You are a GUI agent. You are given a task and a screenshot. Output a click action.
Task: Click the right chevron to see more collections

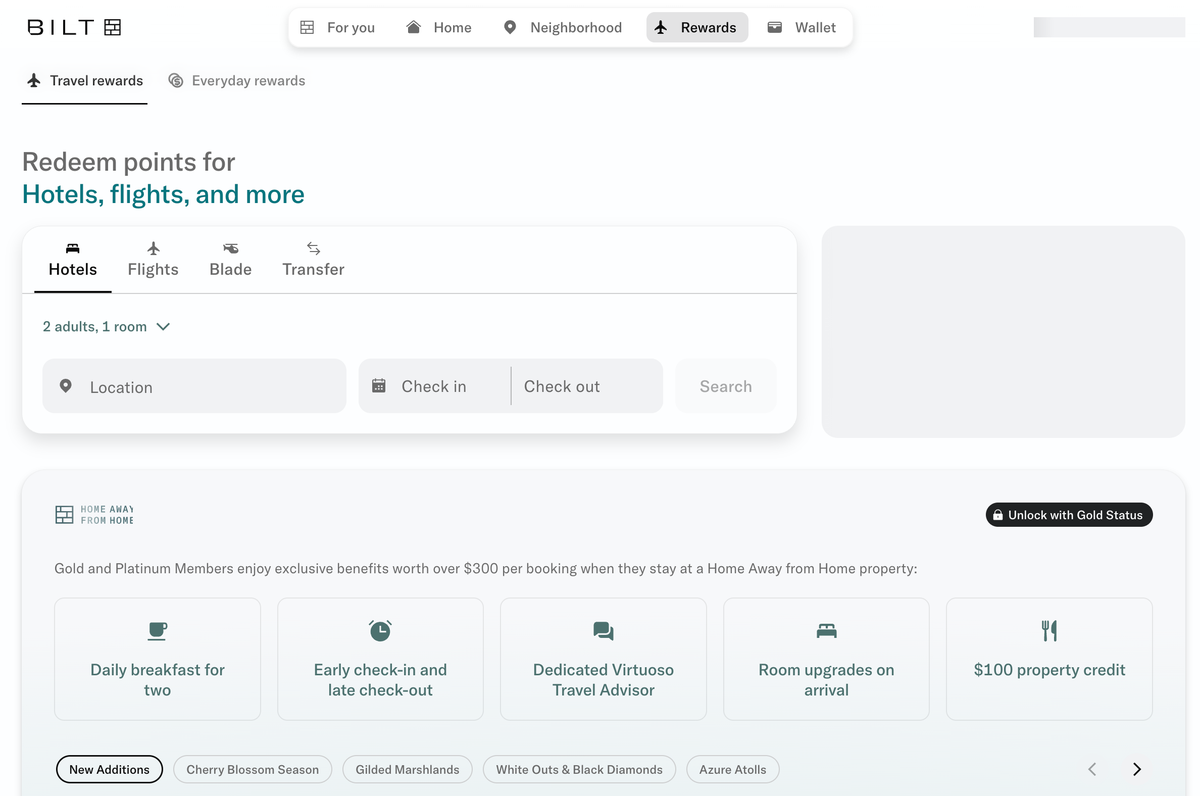click(x=1137, y=769)
